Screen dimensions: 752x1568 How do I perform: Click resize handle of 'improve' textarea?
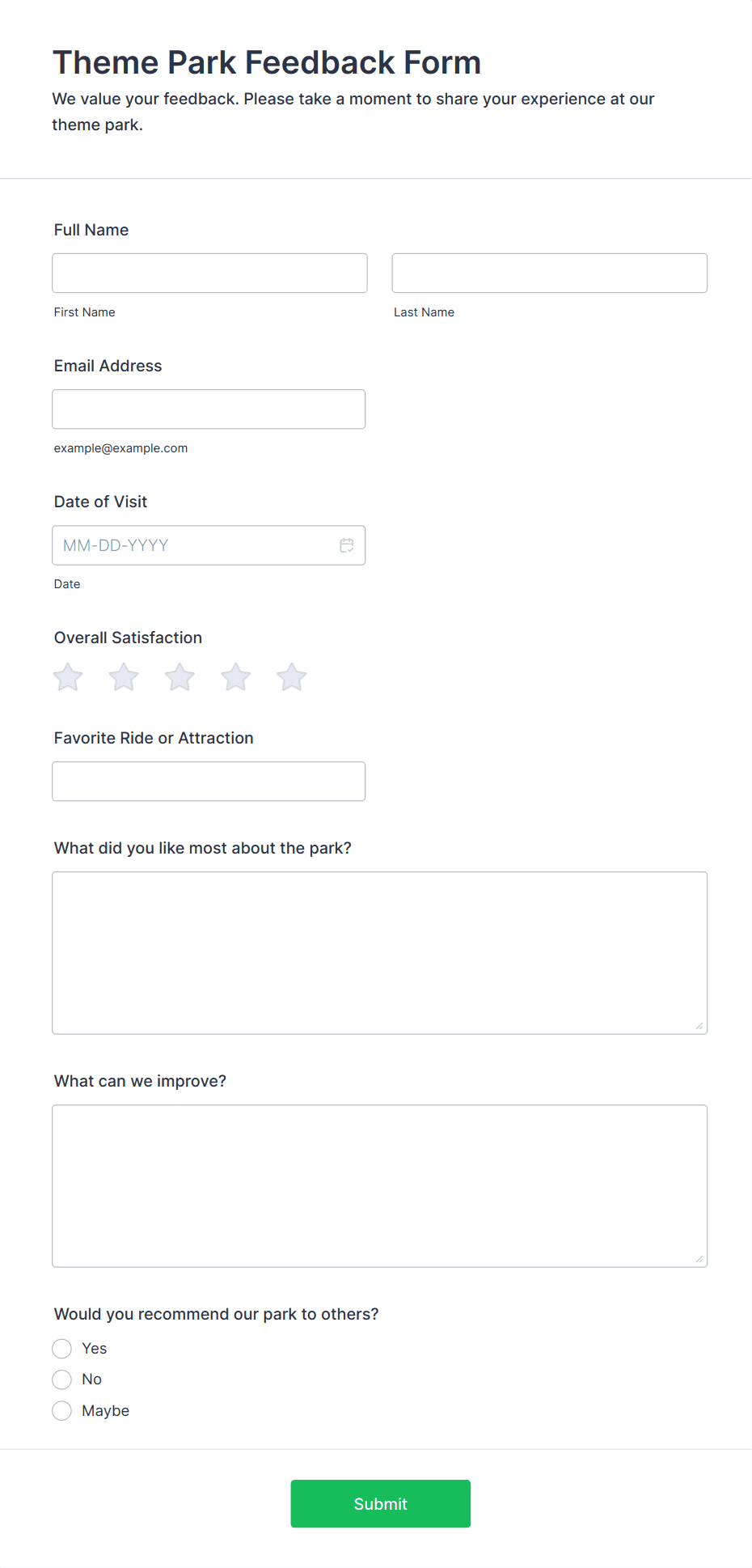tap(699, 1259)
